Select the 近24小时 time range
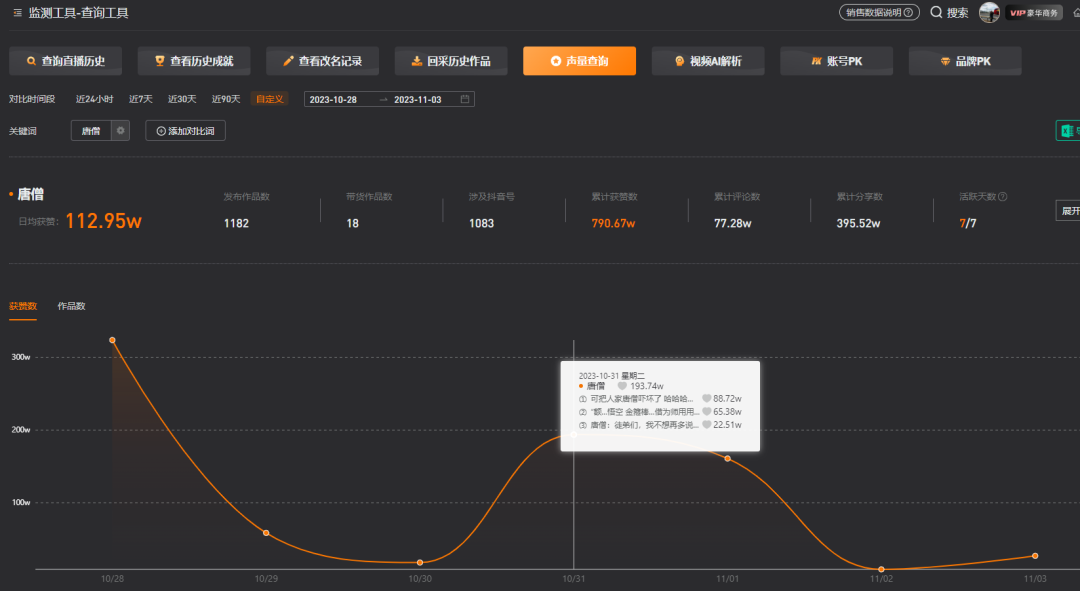The width and height of the screenshot is (1080, 591). [x=95, y=99]
